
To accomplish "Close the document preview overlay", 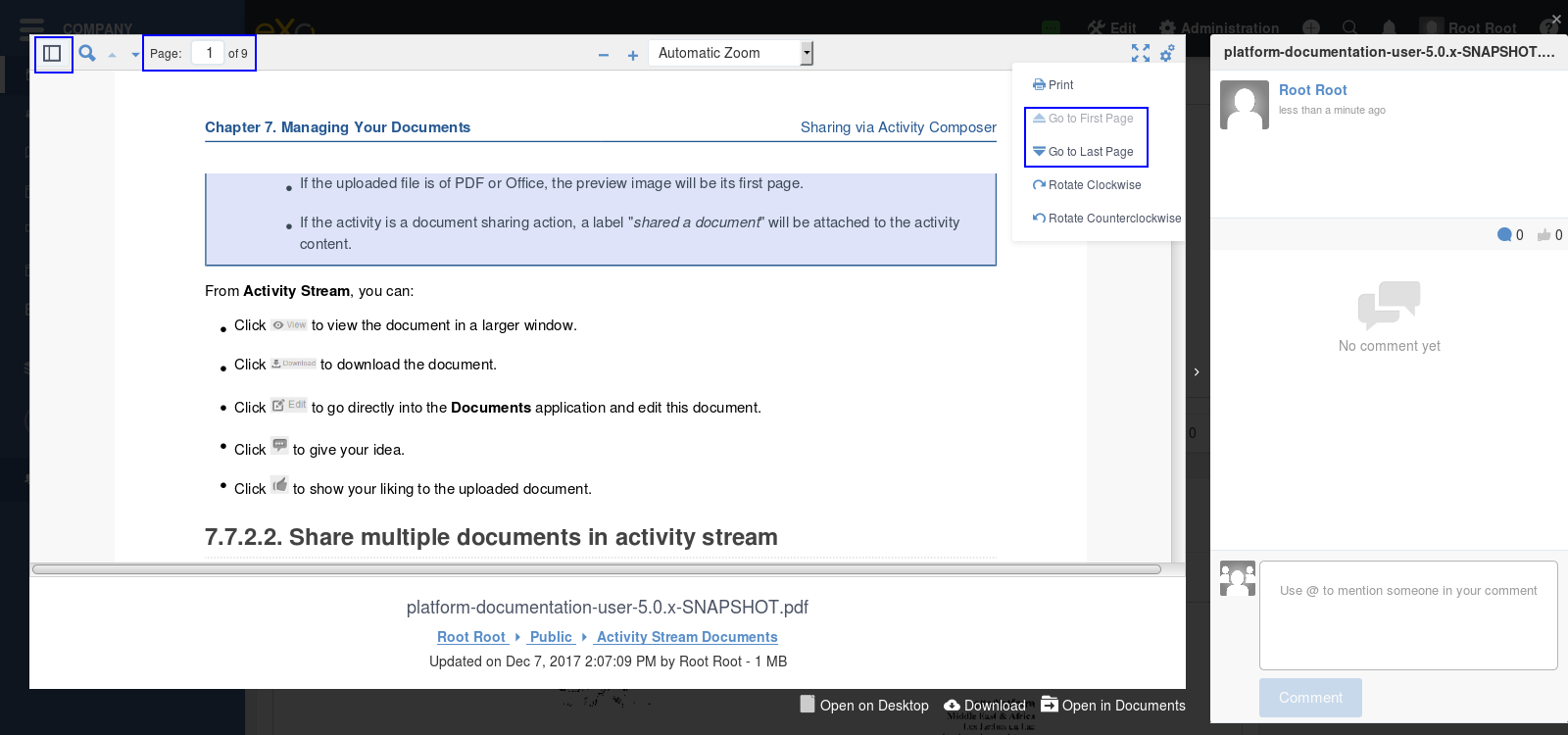I will click(x=1556, y=19).
